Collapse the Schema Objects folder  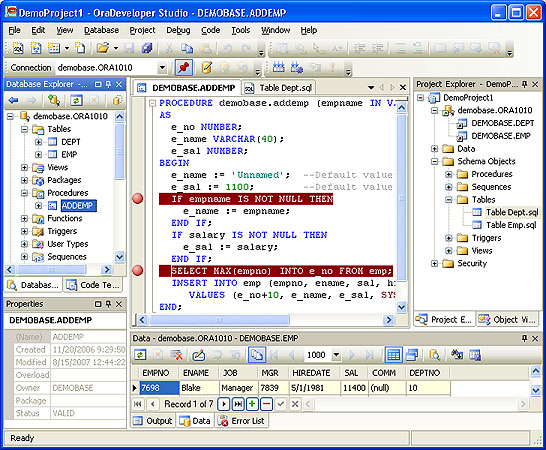[x=434, y=161]
